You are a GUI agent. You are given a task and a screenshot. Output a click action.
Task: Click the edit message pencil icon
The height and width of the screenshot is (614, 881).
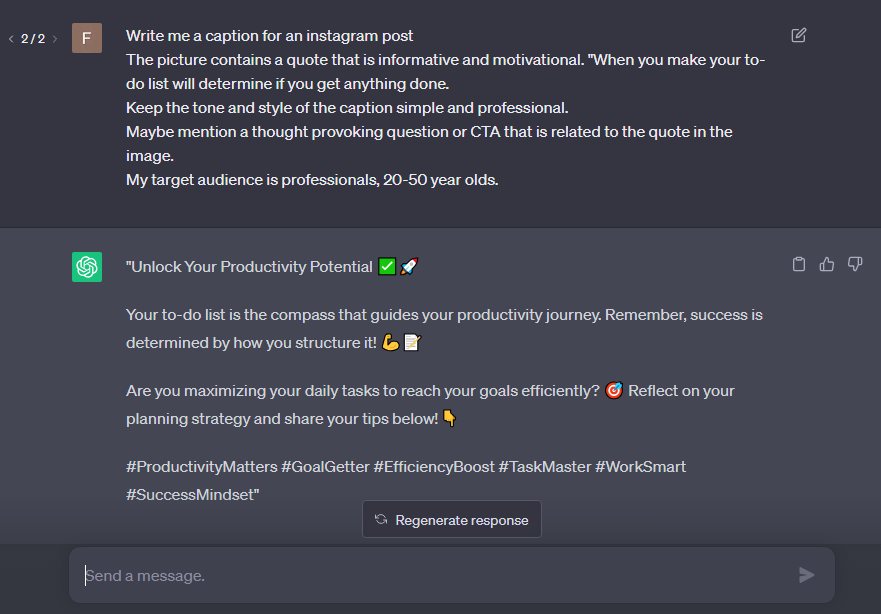798,36
